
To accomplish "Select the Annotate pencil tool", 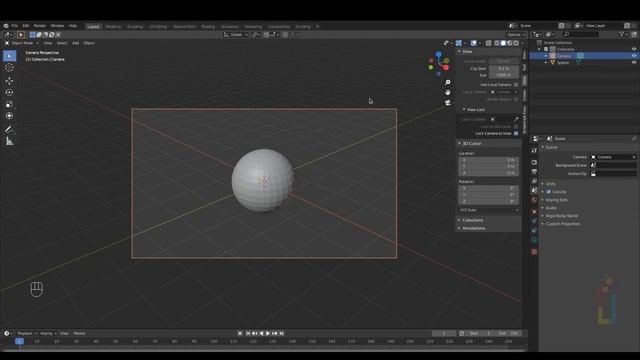I will tap(9, 129).
